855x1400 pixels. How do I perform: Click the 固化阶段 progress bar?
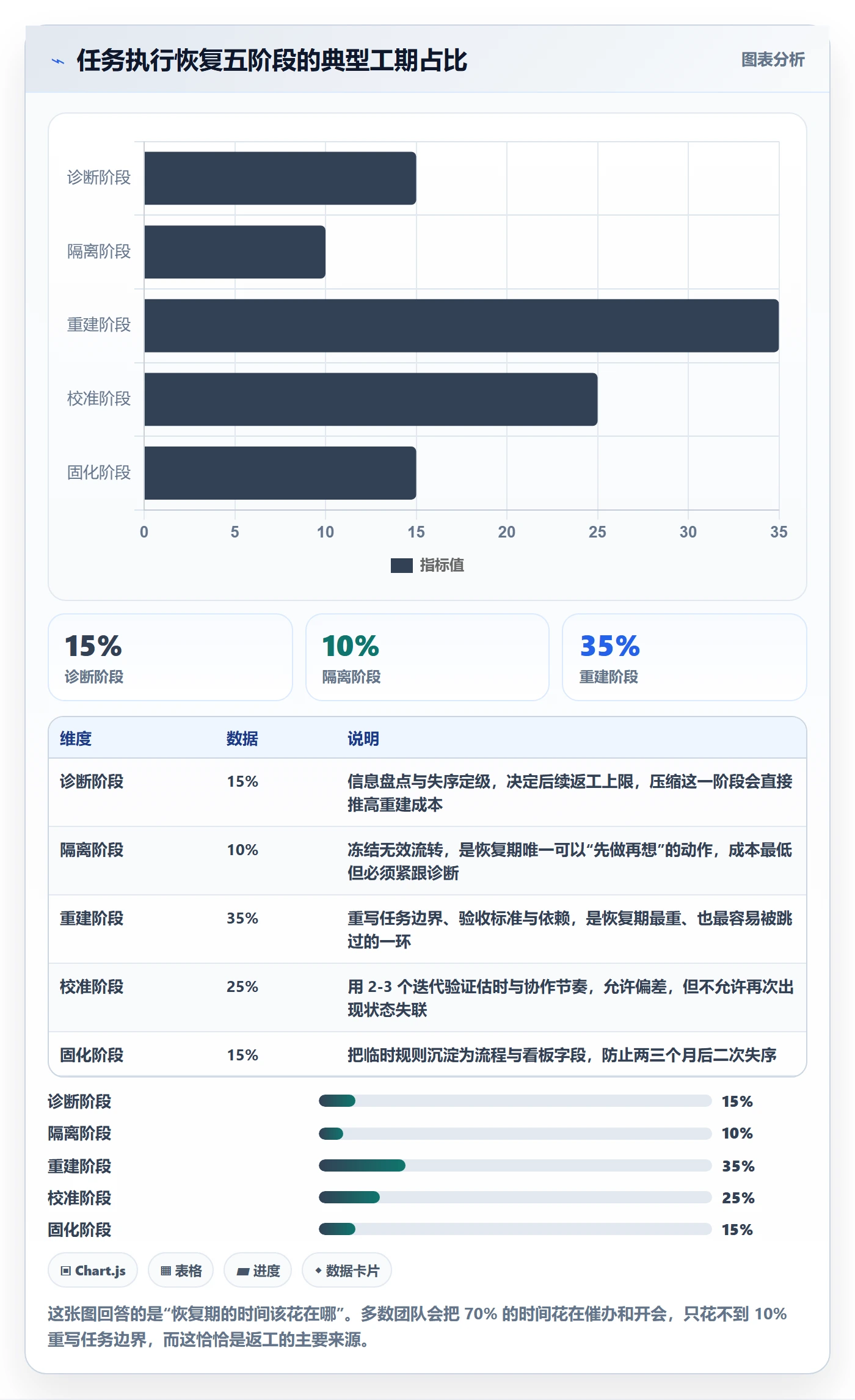coord(515,1229)
